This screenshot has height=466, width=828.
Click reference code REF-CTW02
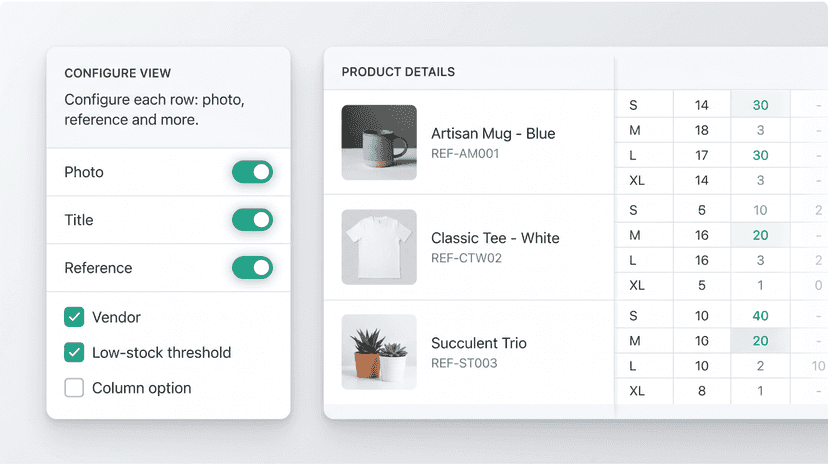tap(466, 258)
